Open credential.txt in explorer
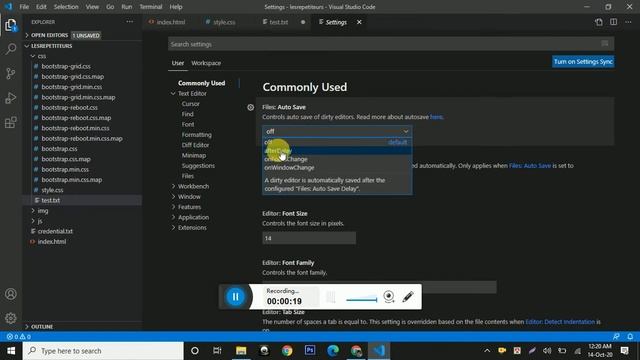The height and width of the screenshot is (360, 640). (55, 231)
